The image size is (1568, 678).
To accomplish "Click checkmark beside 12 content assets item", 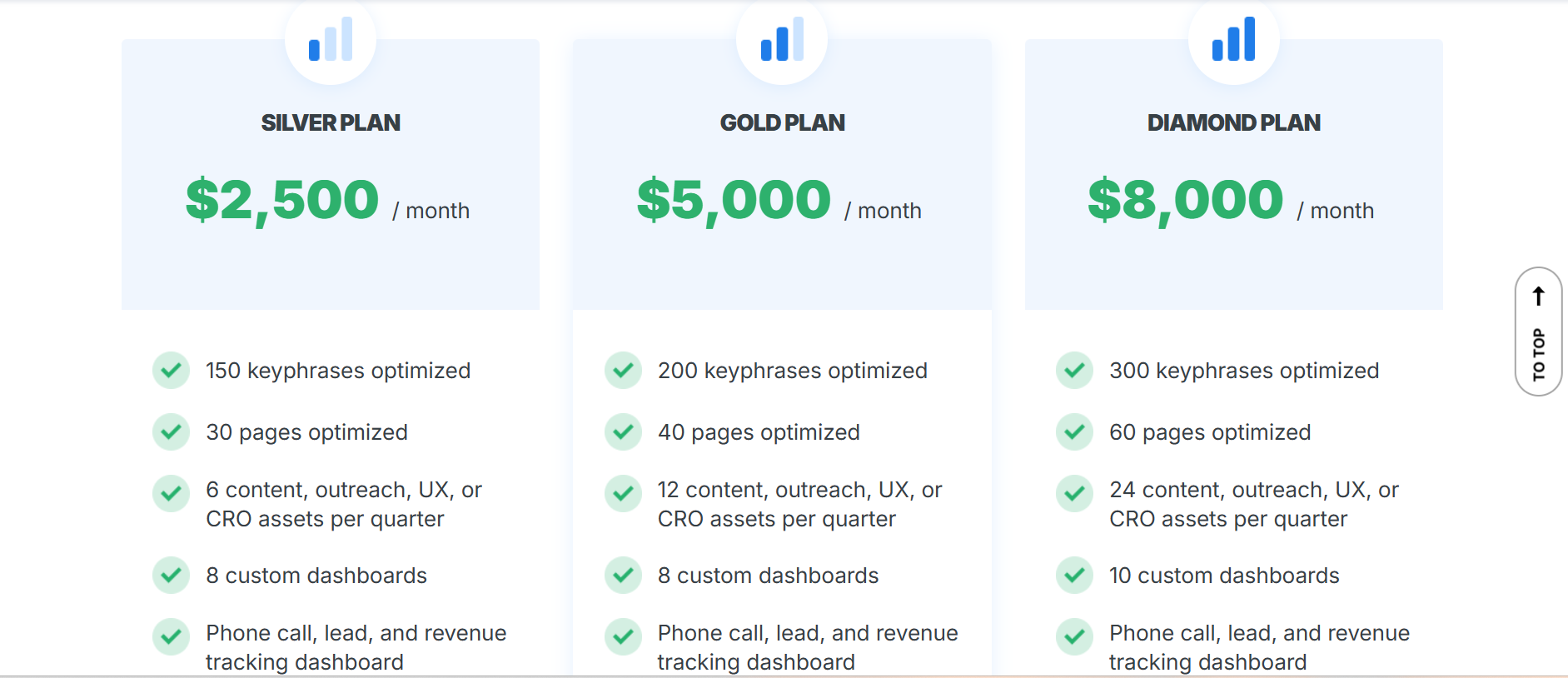I will pyautogui.click(x=623, y=493).
